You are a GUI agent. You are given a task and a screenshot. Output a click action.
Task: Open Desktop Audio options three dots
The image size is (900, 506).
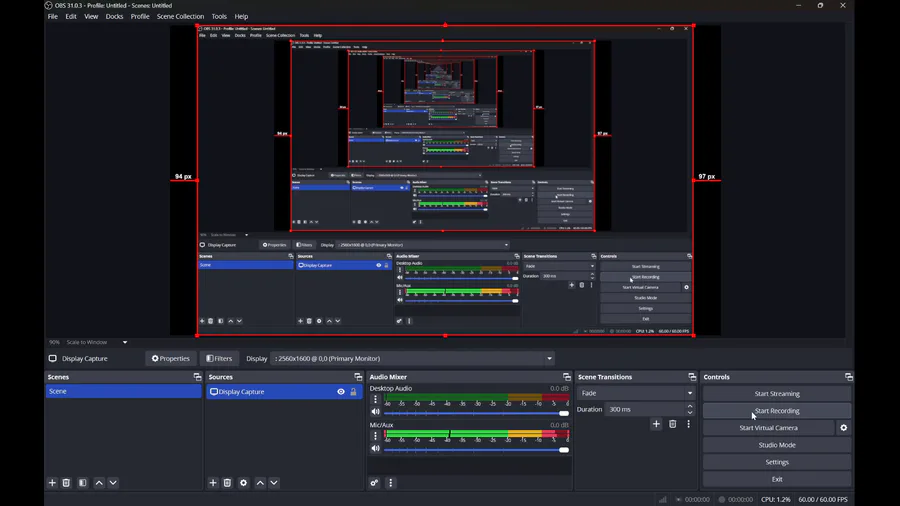tap(375, 399)
